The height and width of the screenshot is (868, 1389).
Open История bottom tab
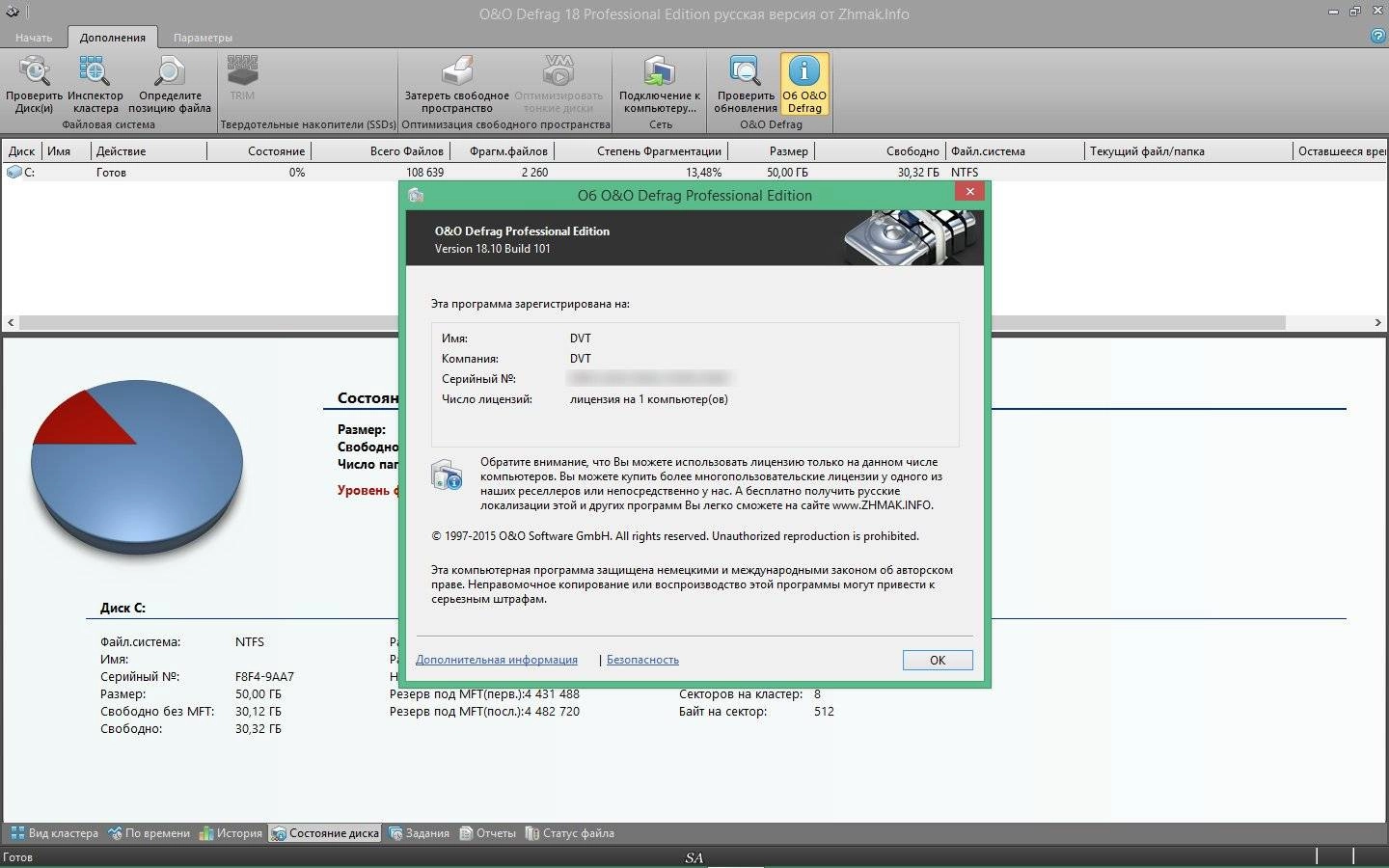[231, 833]
